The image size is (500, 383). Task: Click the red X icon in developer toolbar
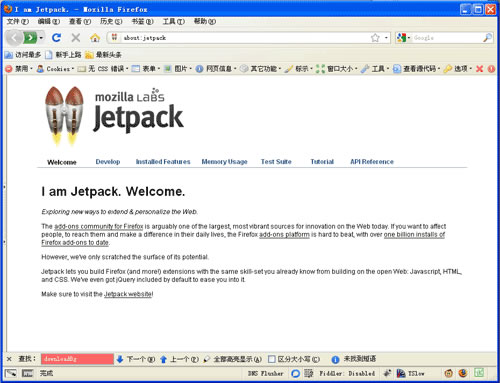[479, 69]
